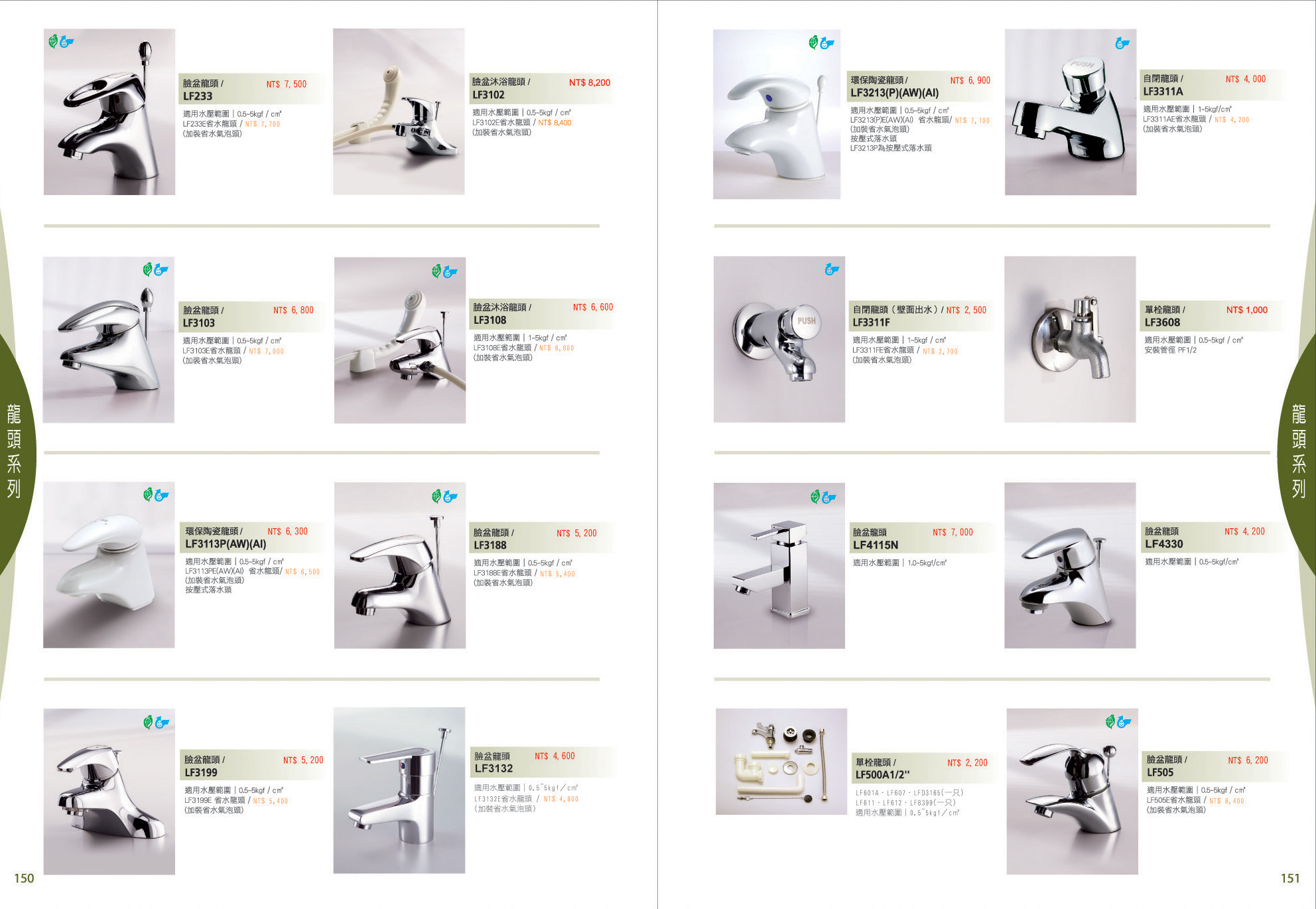This screenshot has width=1316, height=909.
Task: Open the LF500A1/2" parts kit image
Action: click(x=781, y=762)
